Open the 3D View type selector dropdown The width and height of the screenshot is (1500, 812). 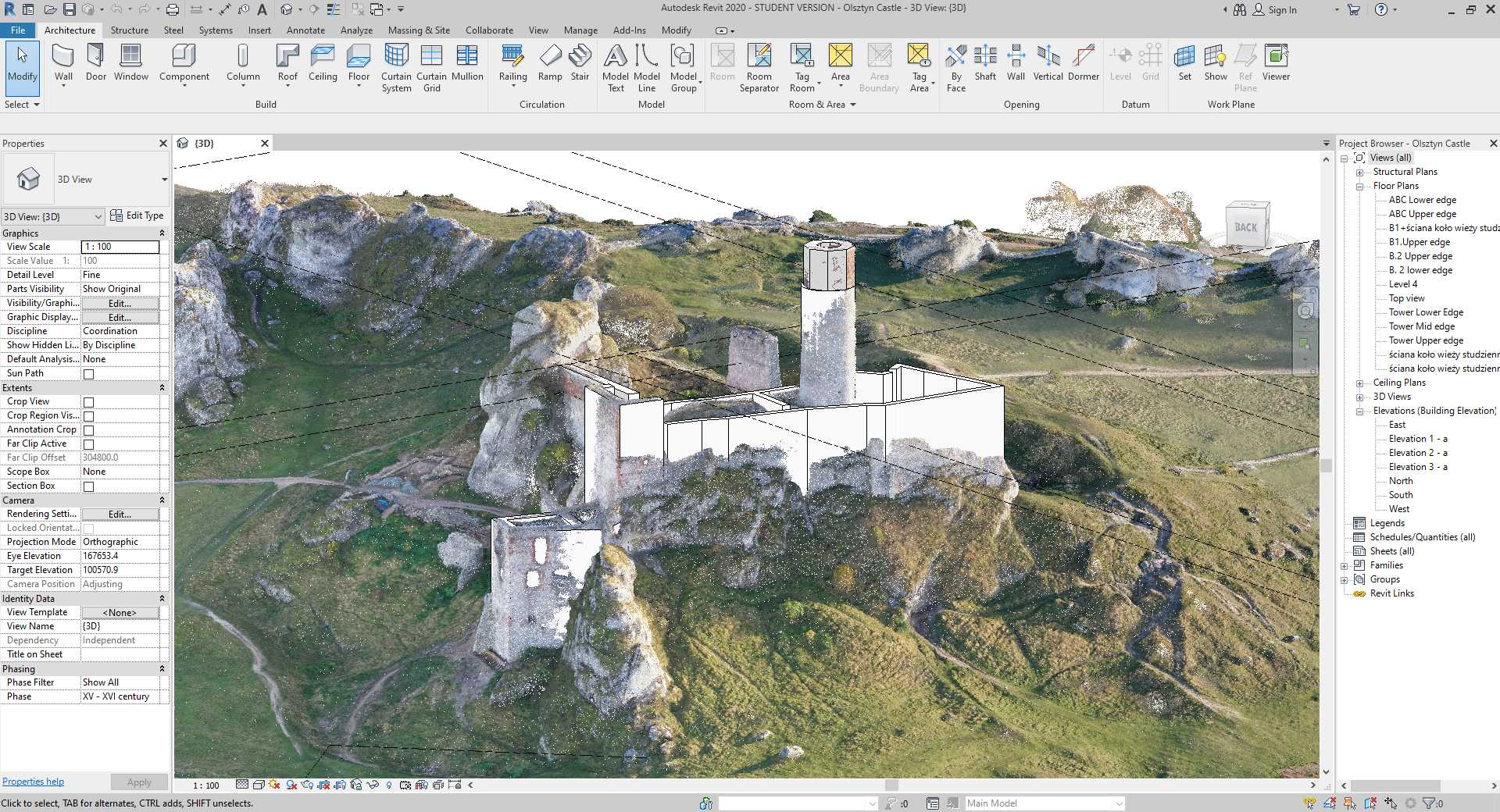coord(164,180)
